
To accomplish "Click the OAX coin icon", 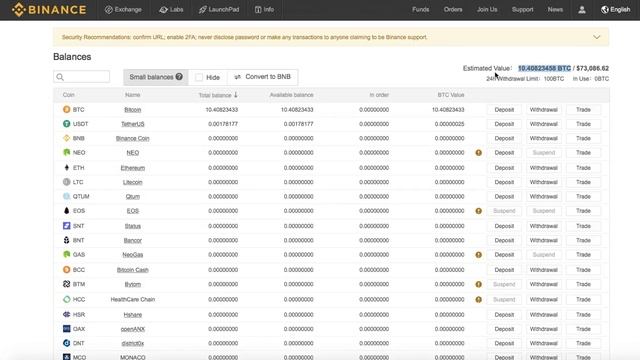I will 67,329.
